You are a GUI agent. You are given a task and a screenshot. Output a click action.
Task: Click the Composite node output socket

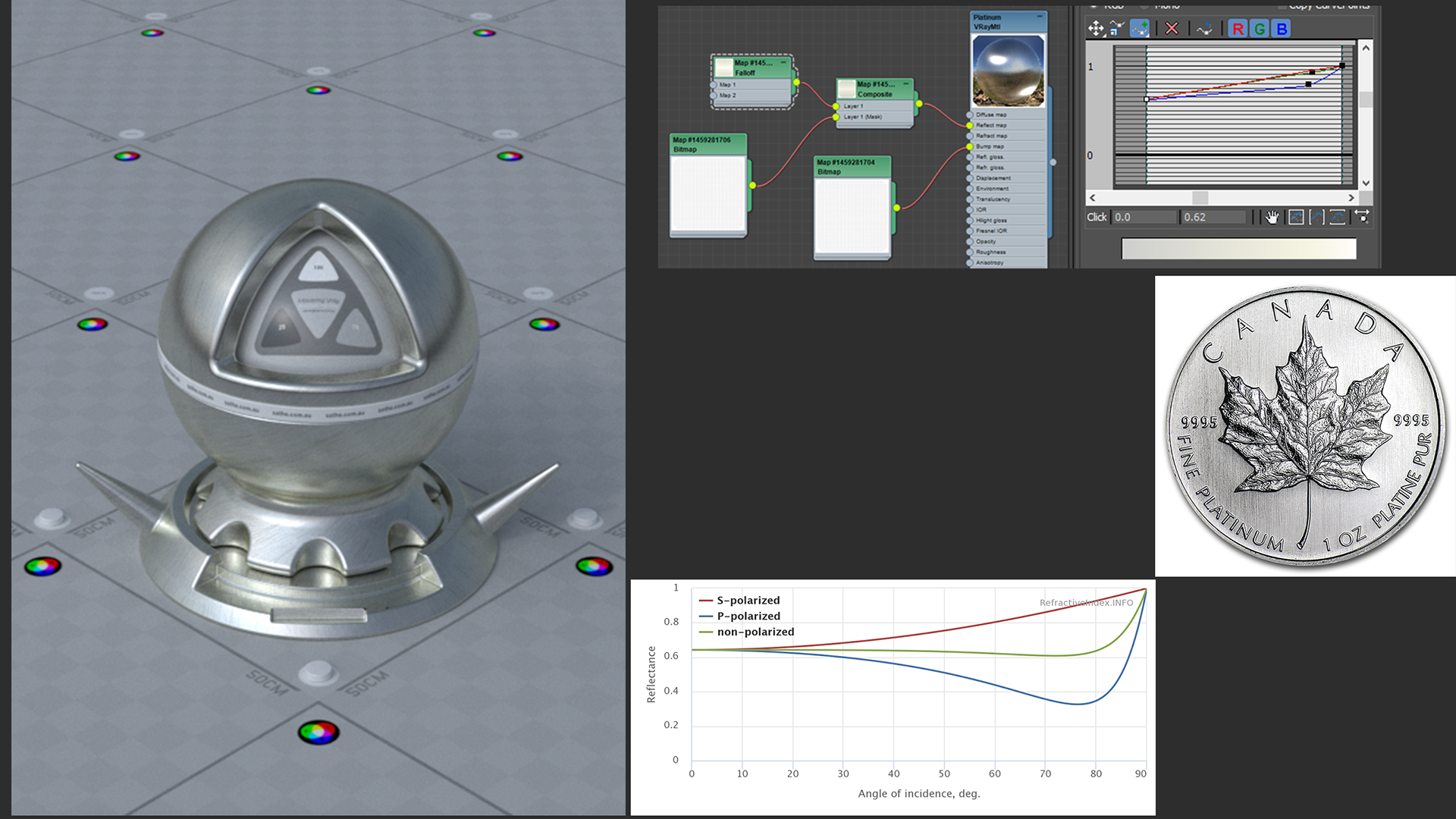tap(918, 103)
